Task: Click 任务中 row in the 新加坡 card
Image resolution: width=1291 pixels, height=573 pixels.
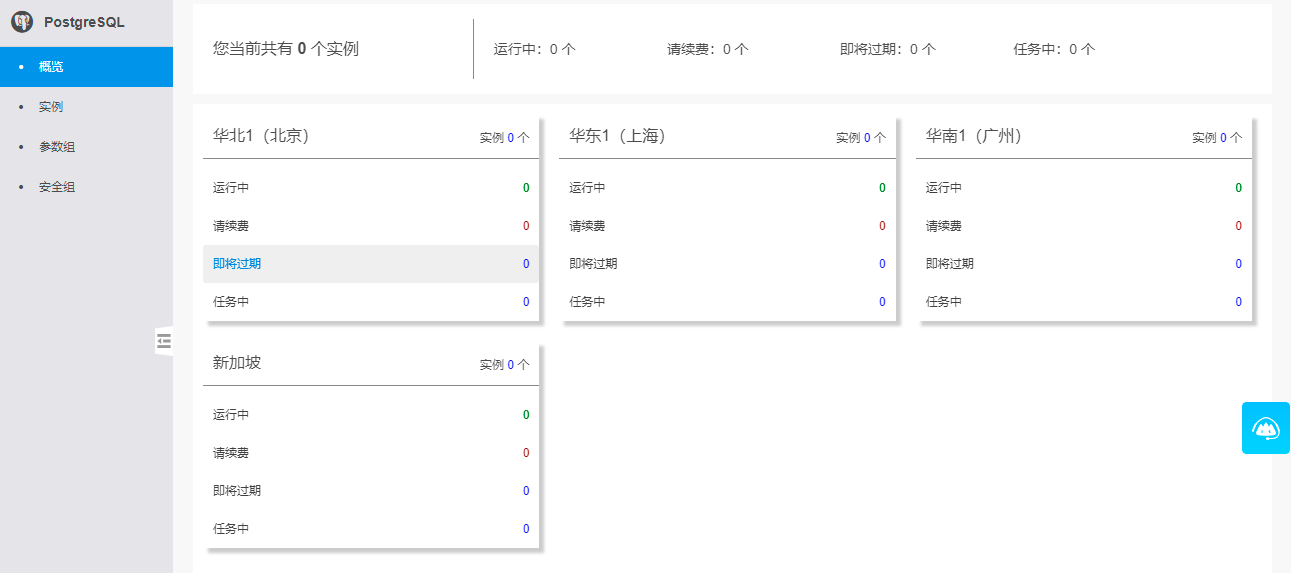Action: pyautogui.click(x=371, y=529)
